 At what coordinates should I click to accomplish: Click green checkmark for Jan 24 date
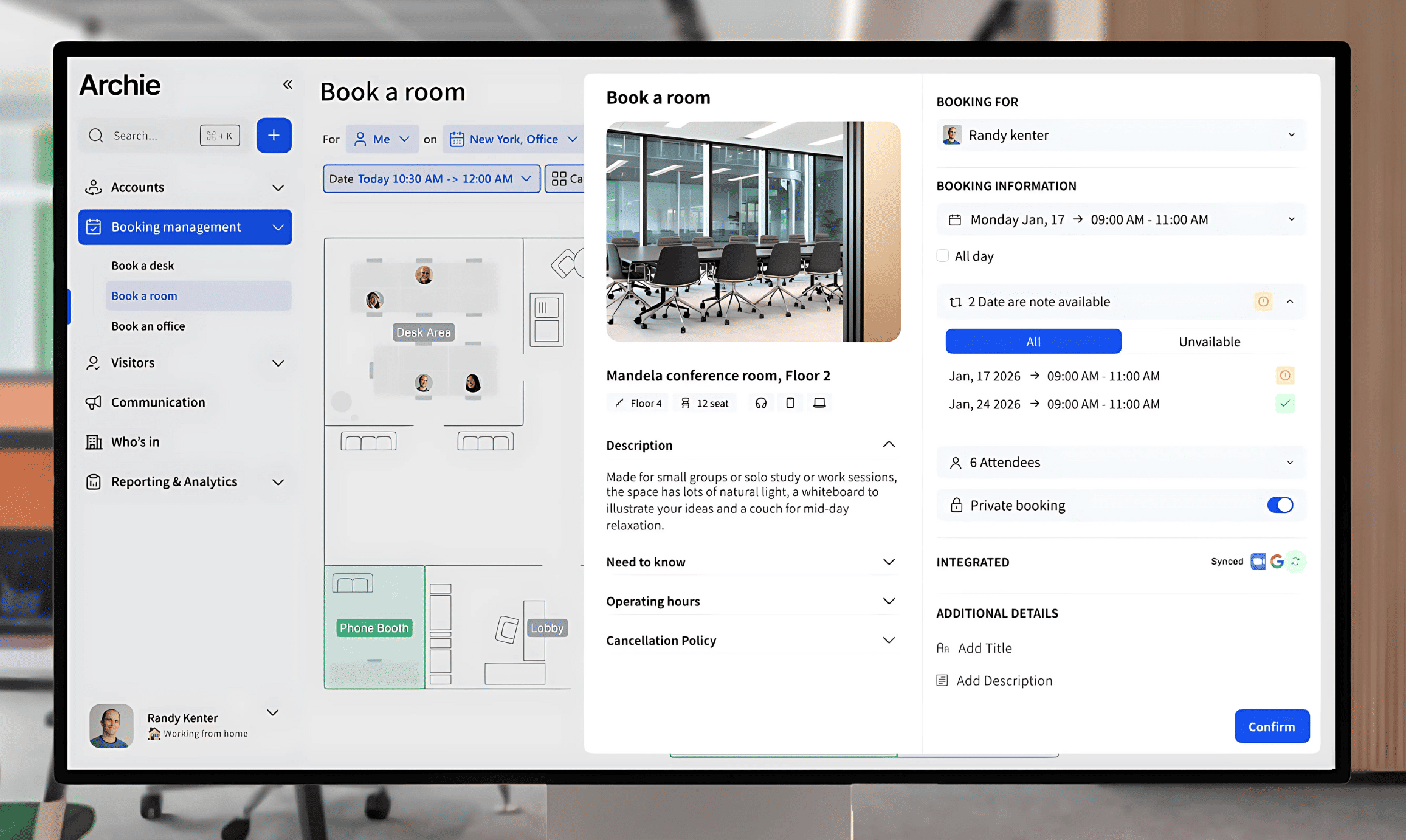(x=1284, y=404)
